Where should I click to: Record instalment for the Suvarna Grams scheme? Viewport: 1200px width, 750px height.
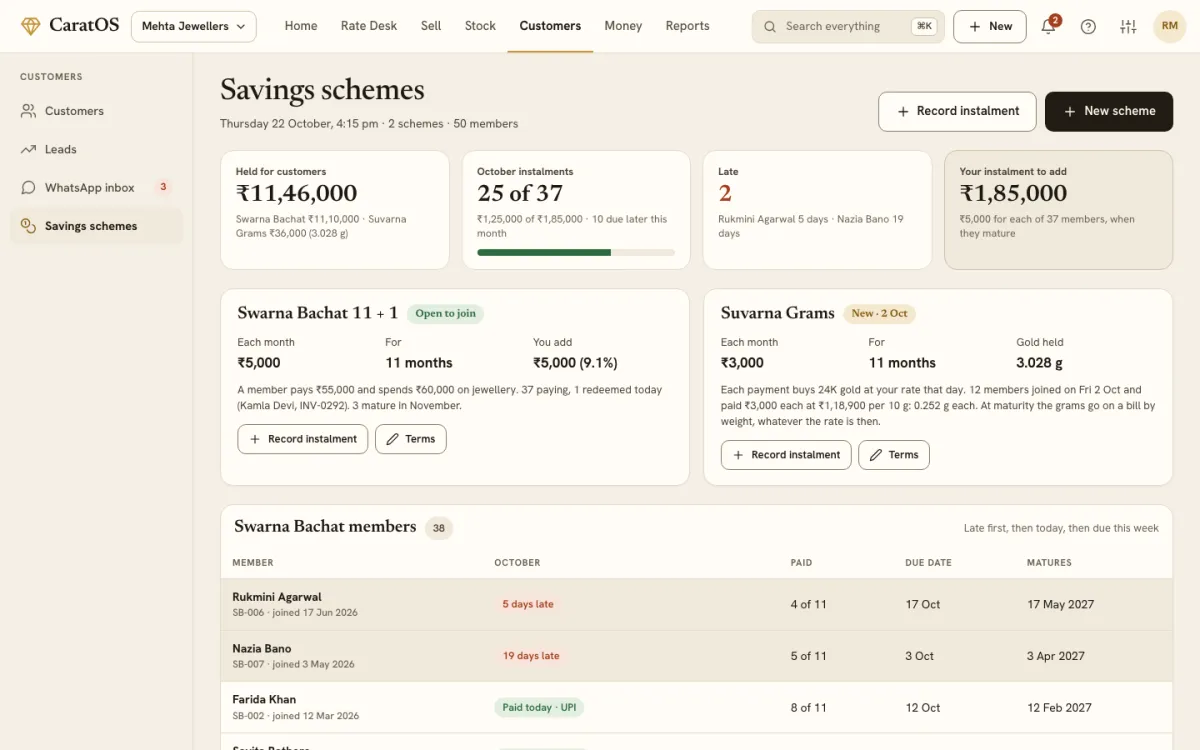[786, 455]
